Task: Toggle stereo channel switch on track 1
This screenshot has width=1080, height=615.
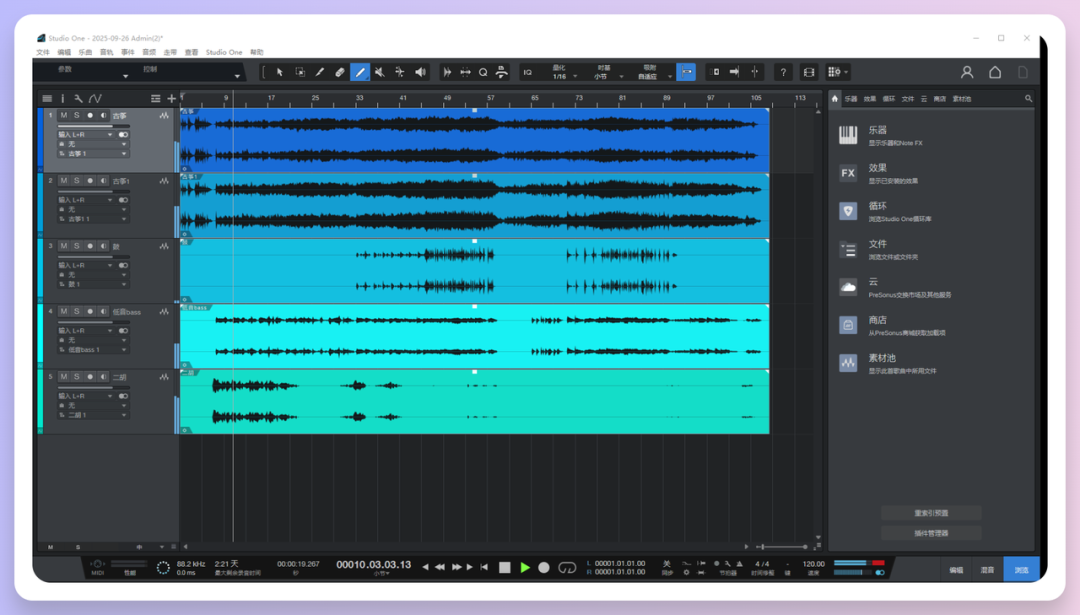Action: click(x=123, y=134)
